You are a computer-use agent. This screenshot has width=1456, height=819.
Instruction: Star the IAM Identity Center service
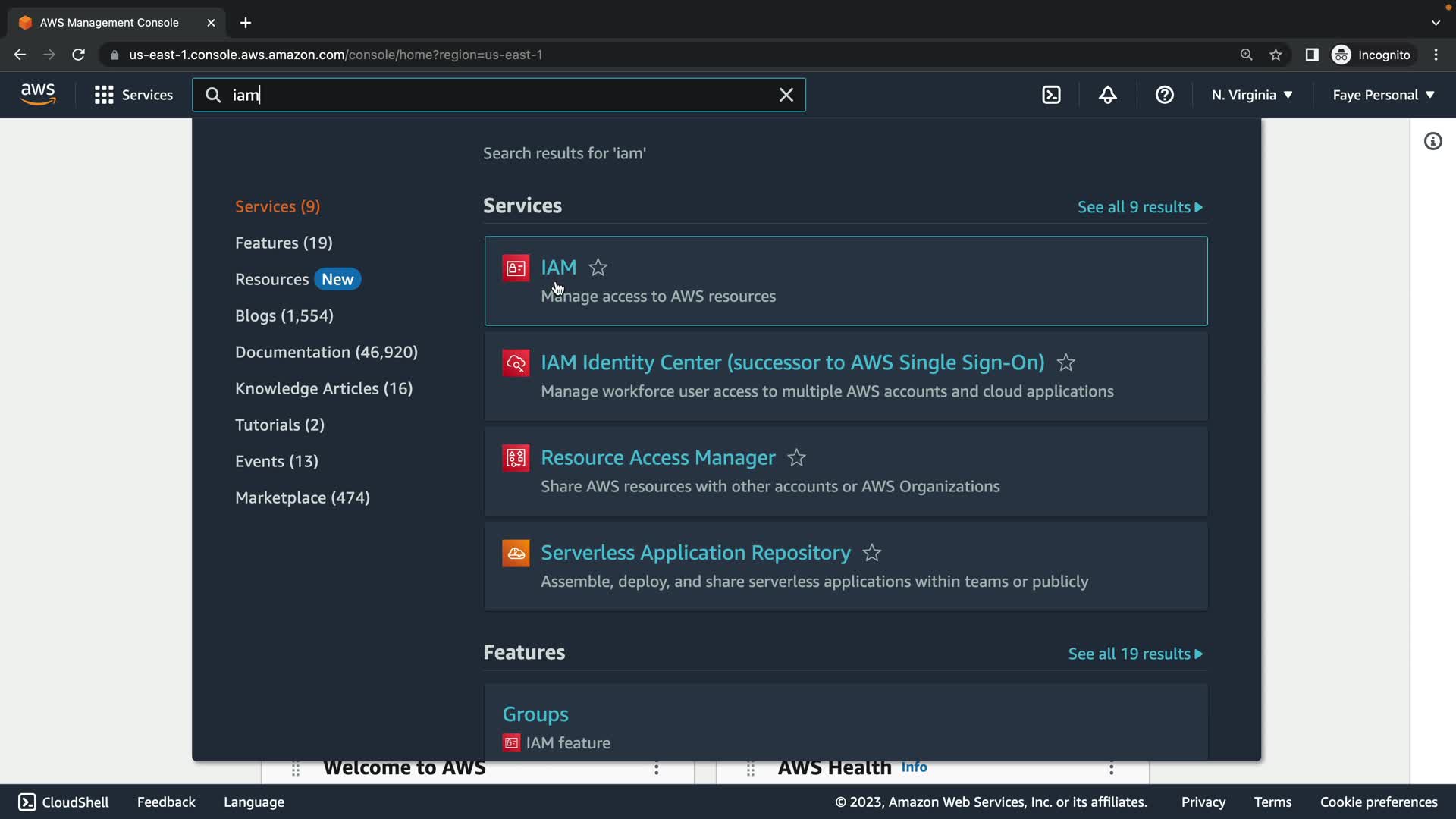1065,362
